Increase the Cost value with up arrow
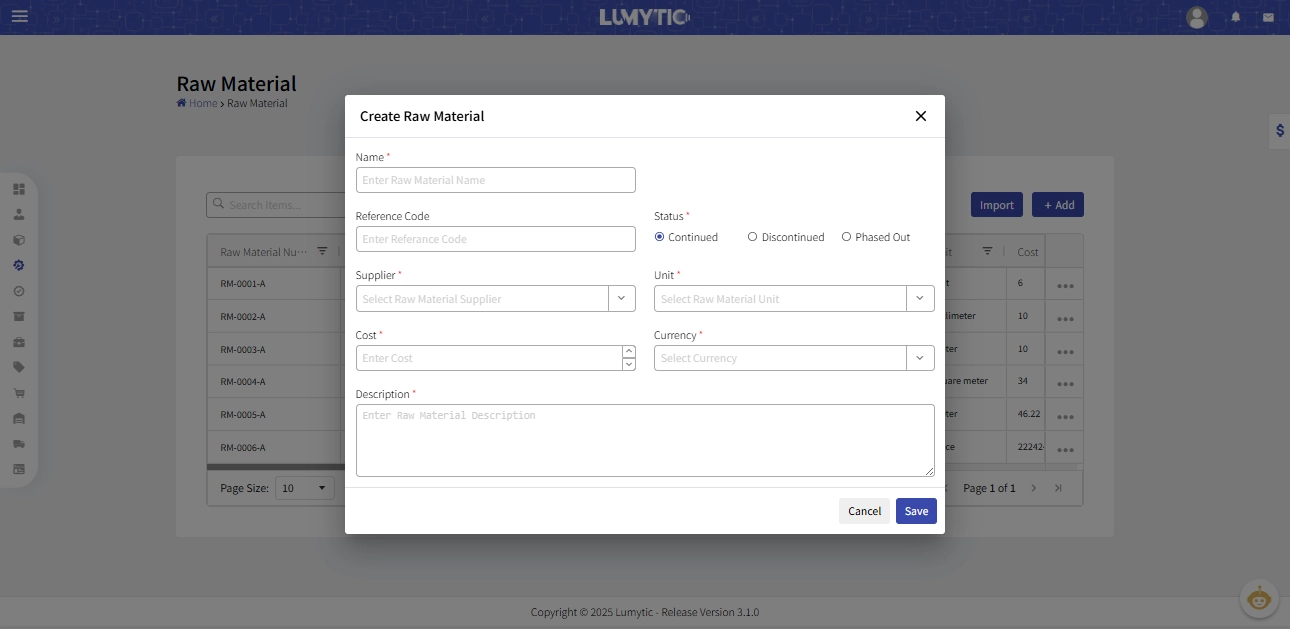 (x=629, y=352)
